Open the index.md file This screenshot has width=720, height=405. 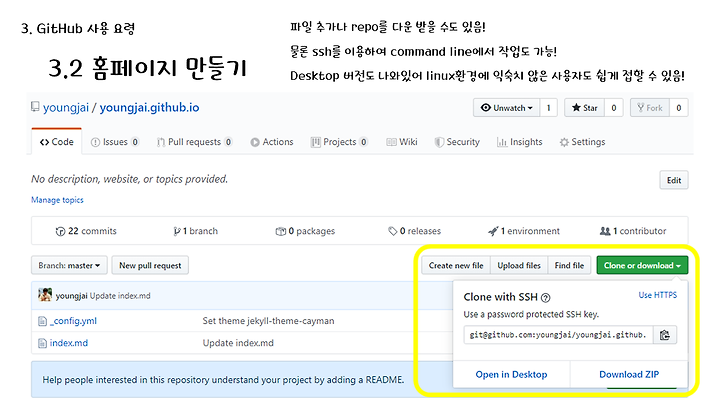(69, 343)
